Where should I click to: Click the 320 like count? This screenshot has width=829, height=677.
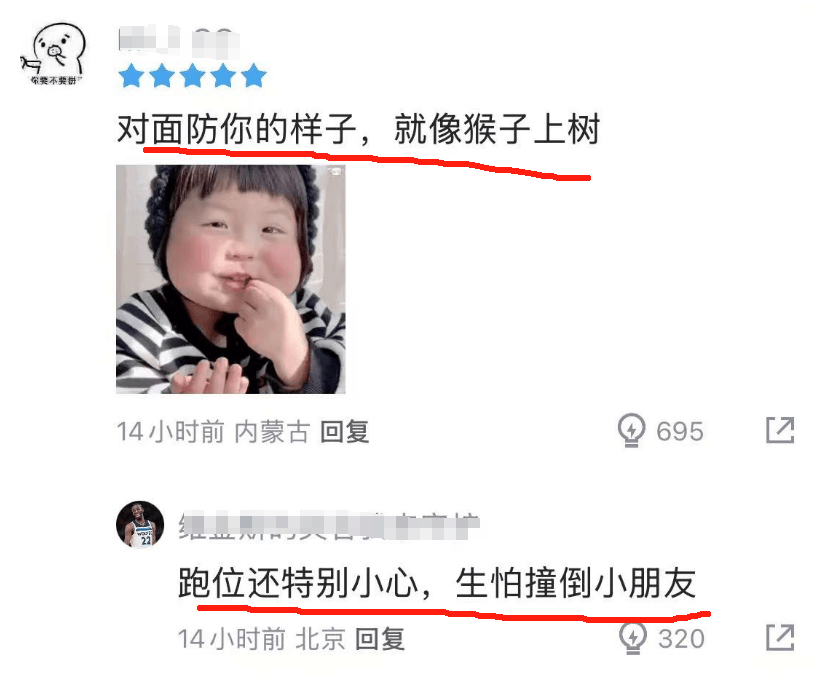tap(681, 639)
